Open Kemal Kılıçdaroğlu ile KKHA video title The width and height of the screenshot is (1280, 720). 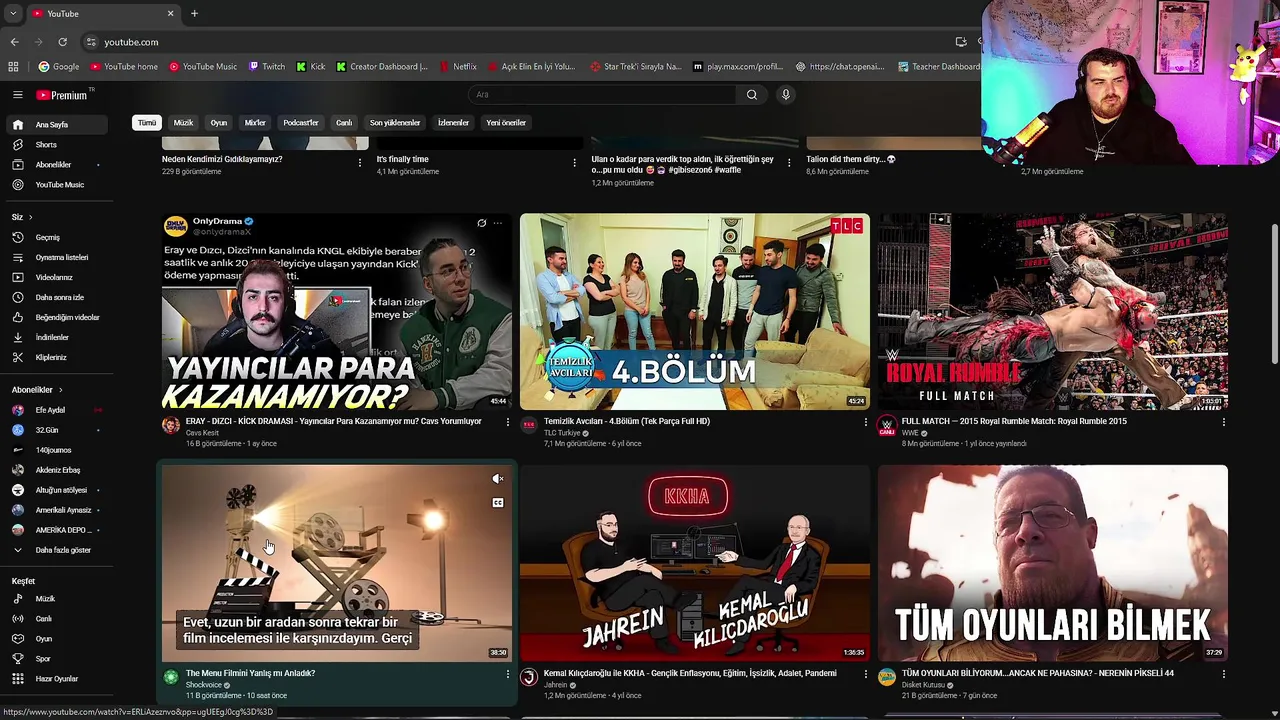click(690, 673)
